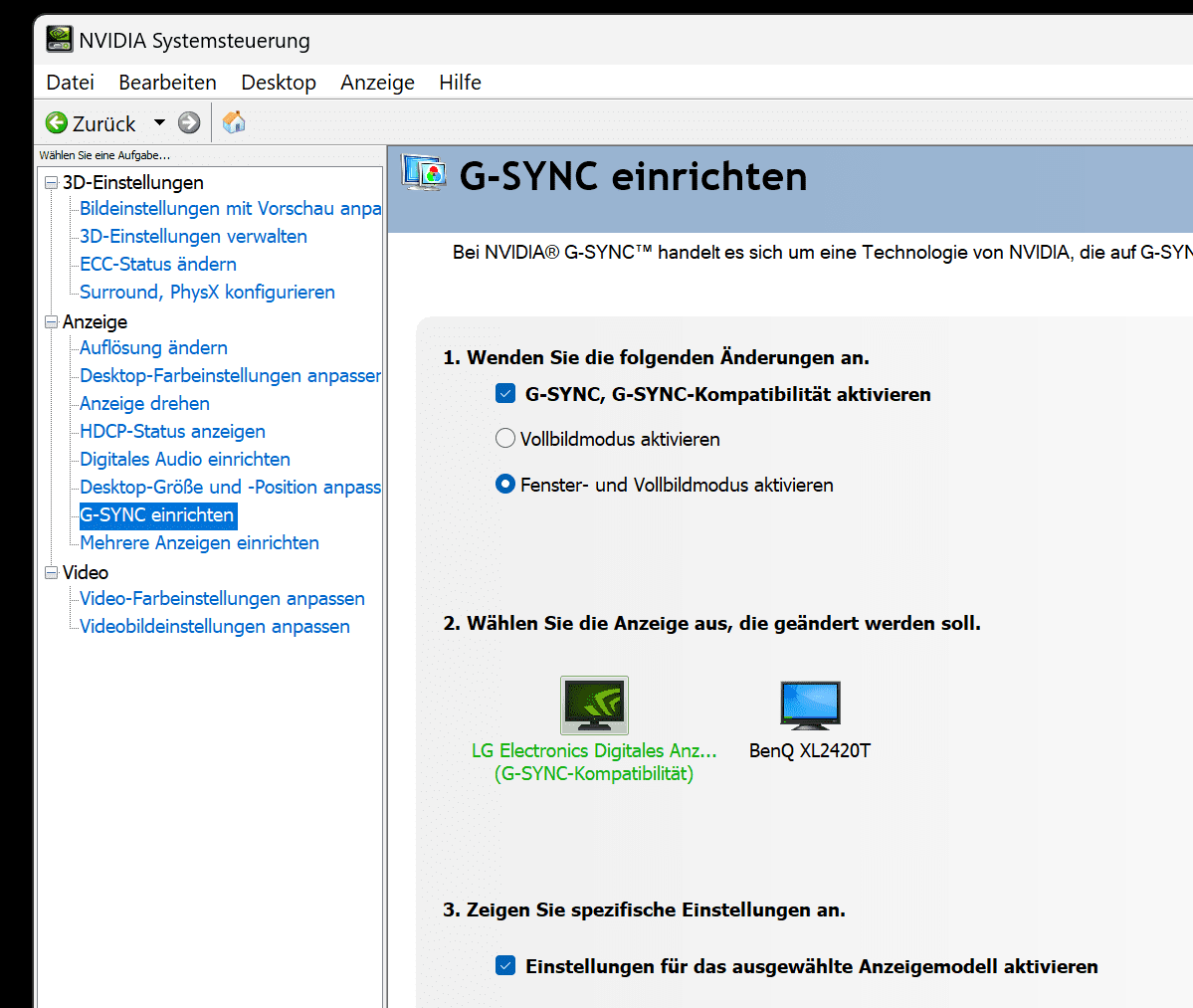The width and height of the screenshot is (1193, 1008).
Task: Collapse the Video tree node
Action: point(51,572)
